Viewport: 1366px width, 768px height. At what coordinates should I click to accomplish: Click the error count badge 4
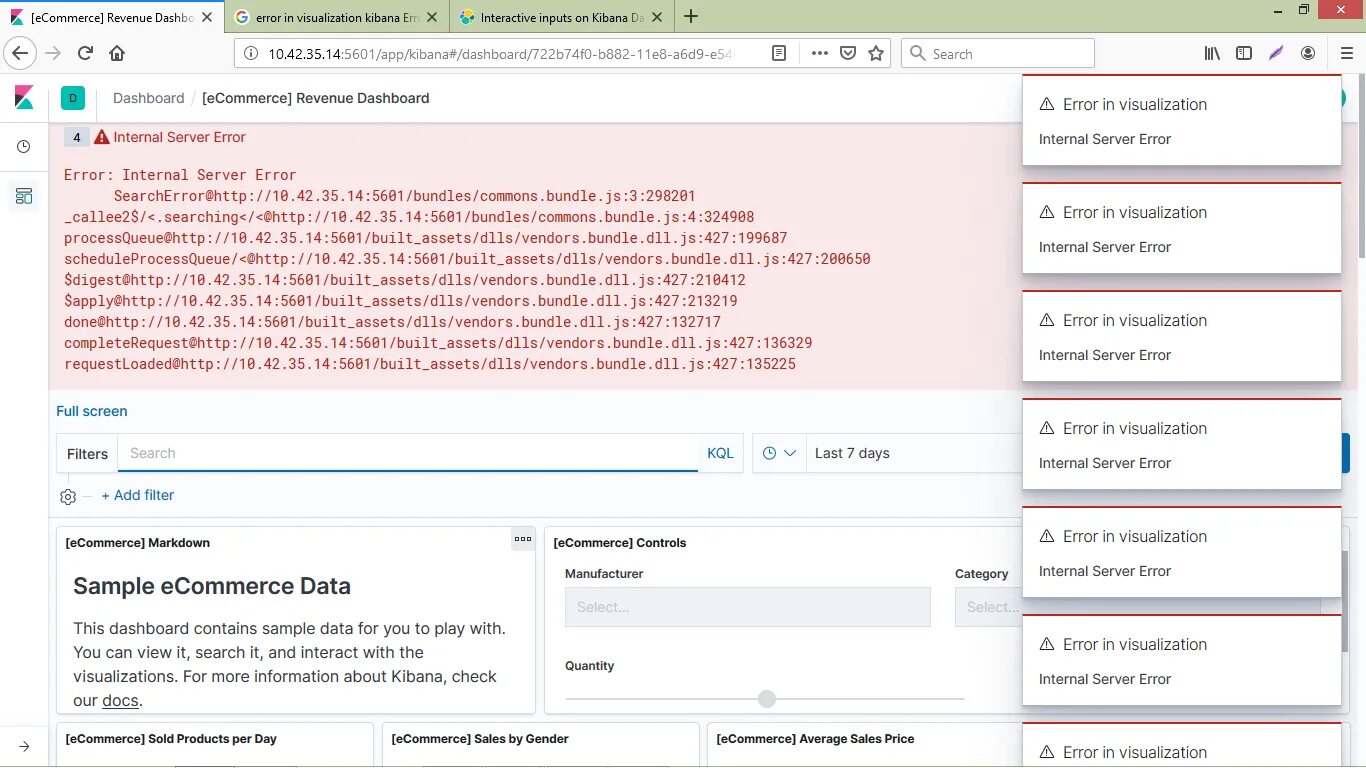click(76, 137)
